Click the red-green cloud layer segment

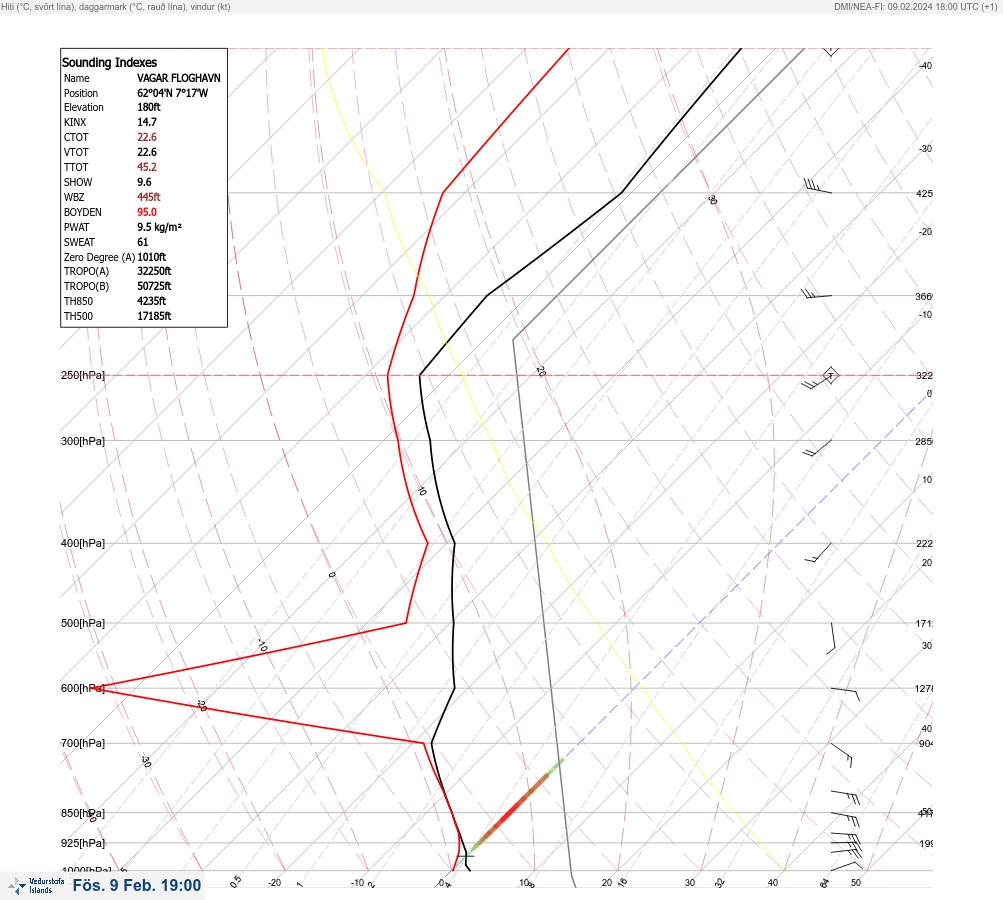point(515,807)
